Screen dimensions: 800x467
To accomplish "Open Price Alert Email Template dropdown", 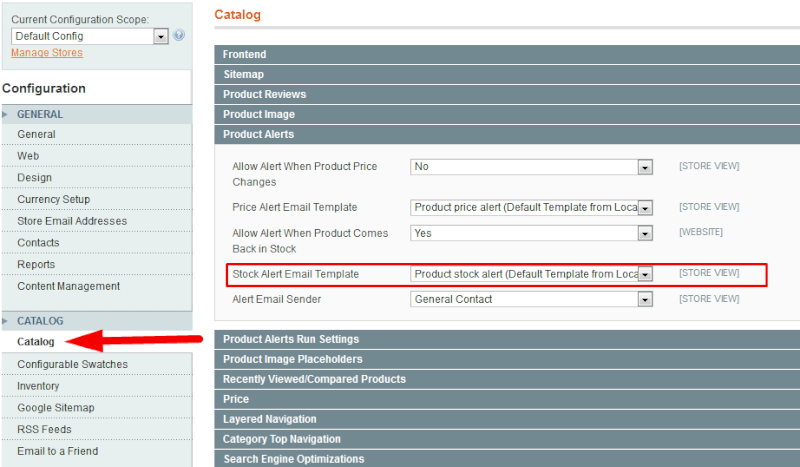I will (531, 207).
